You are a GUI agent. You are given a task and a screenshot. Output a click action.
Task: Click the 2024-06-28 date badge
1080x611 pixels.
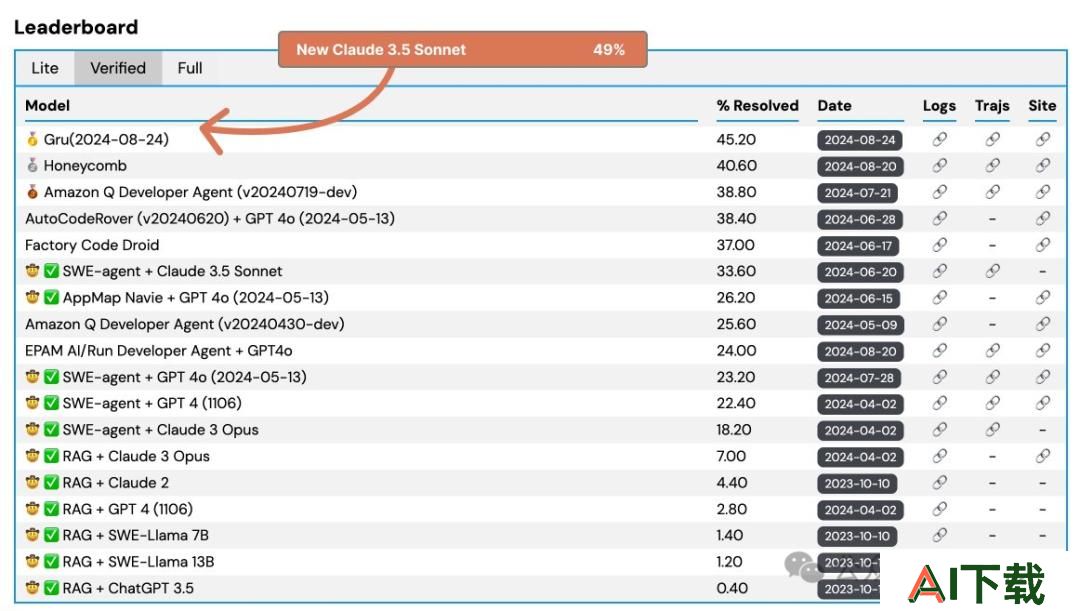coord(860,220)
